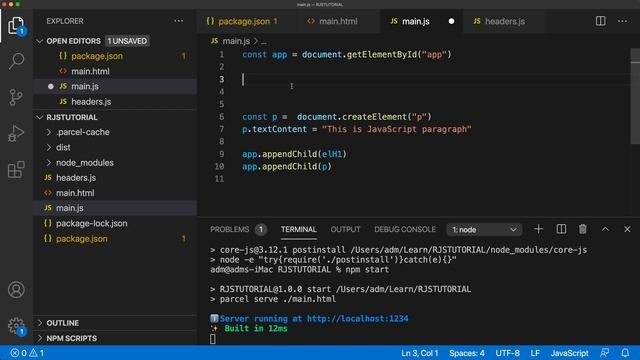Click line number 9 in the gutter
Viewport: 640px width, 360px height.
(x=222, y=154)
